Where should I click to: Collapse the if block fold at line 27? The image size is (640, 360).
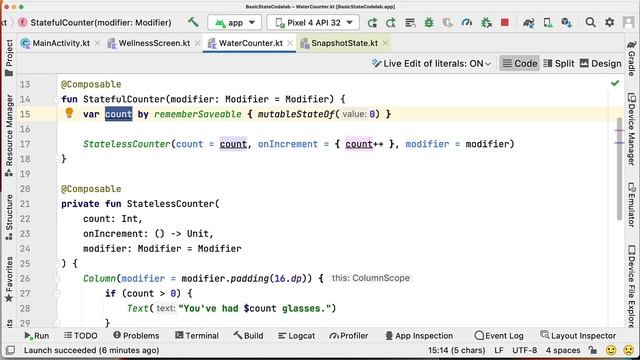(57, 293)
